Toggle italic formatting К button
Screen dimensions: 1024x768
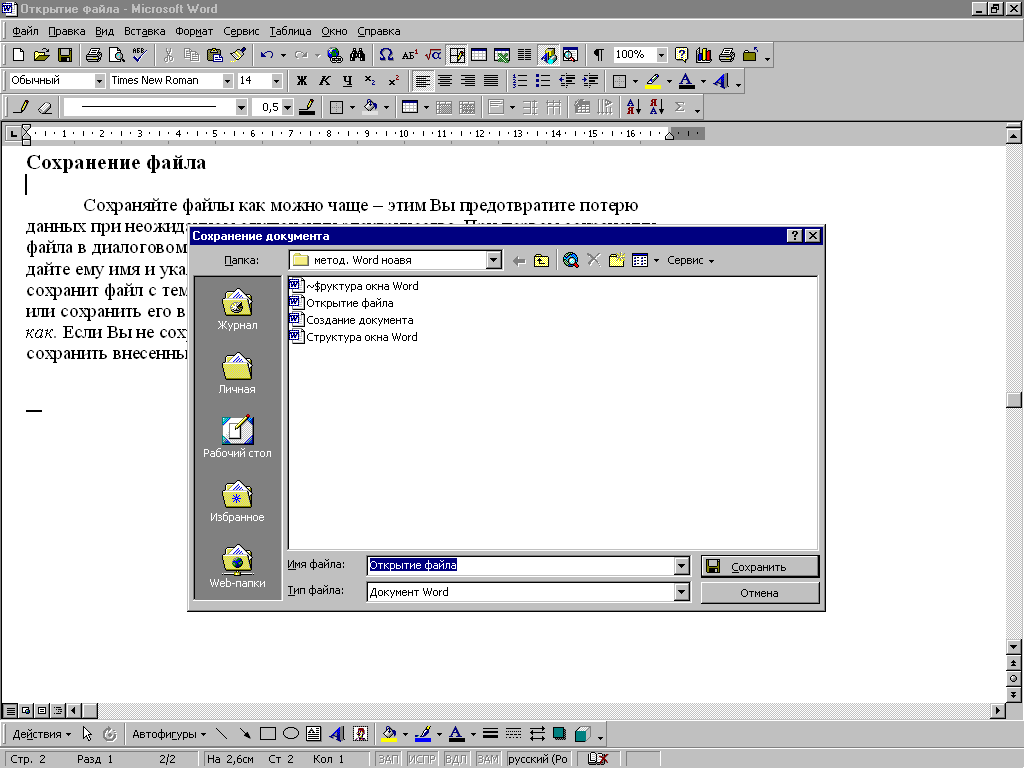[x=325, y=80]
